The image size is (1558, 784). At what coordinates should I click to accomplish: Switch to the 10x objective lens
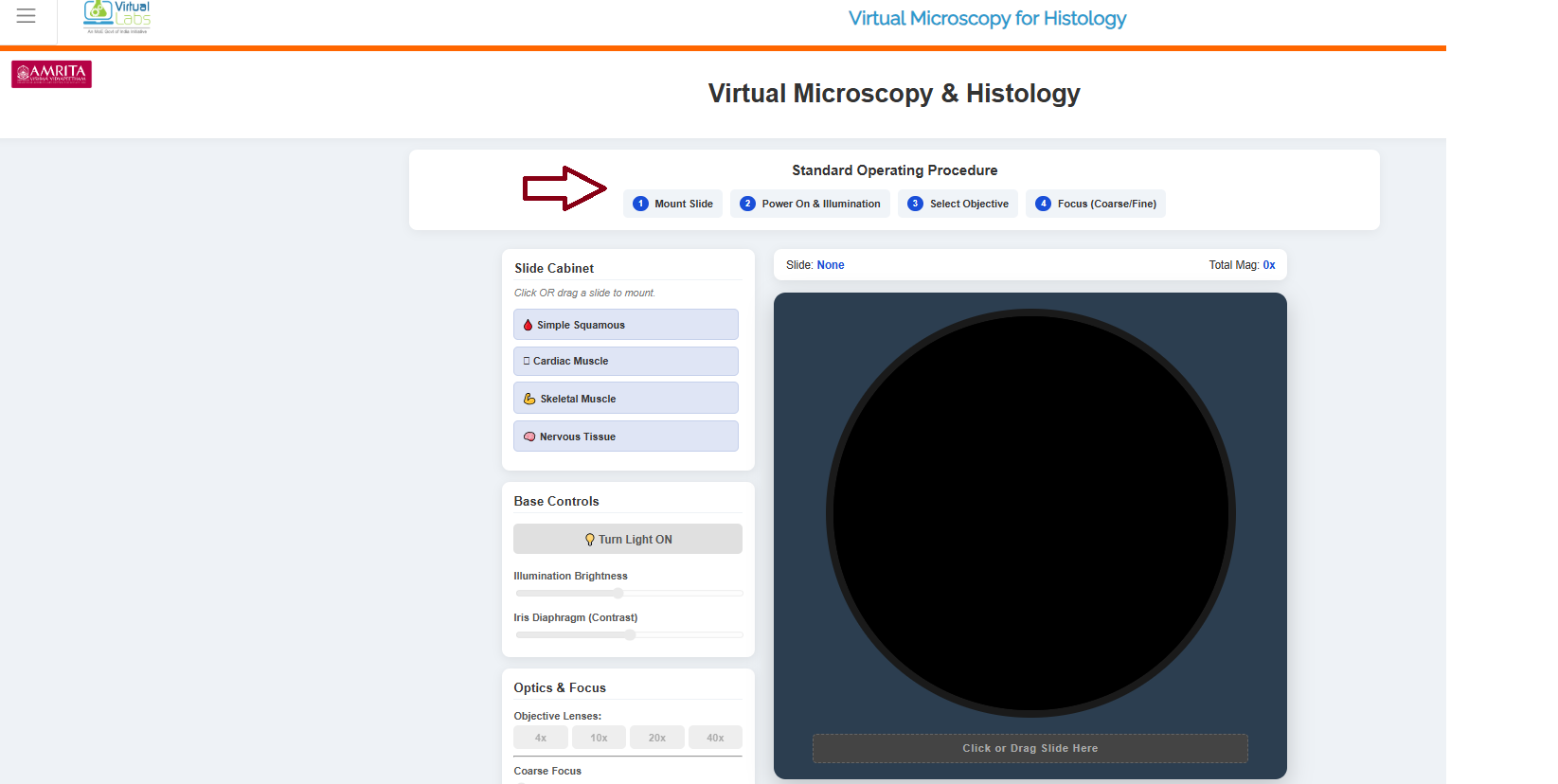pyautogui.click(x=599, y=738)
